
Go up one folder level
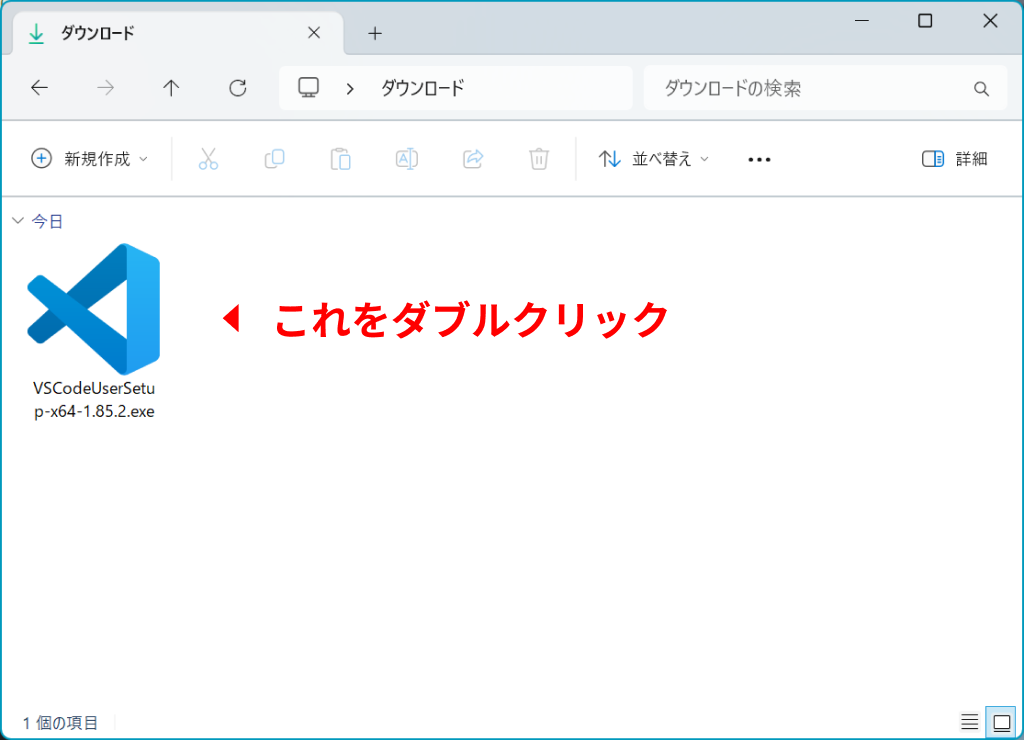(171, 88)
